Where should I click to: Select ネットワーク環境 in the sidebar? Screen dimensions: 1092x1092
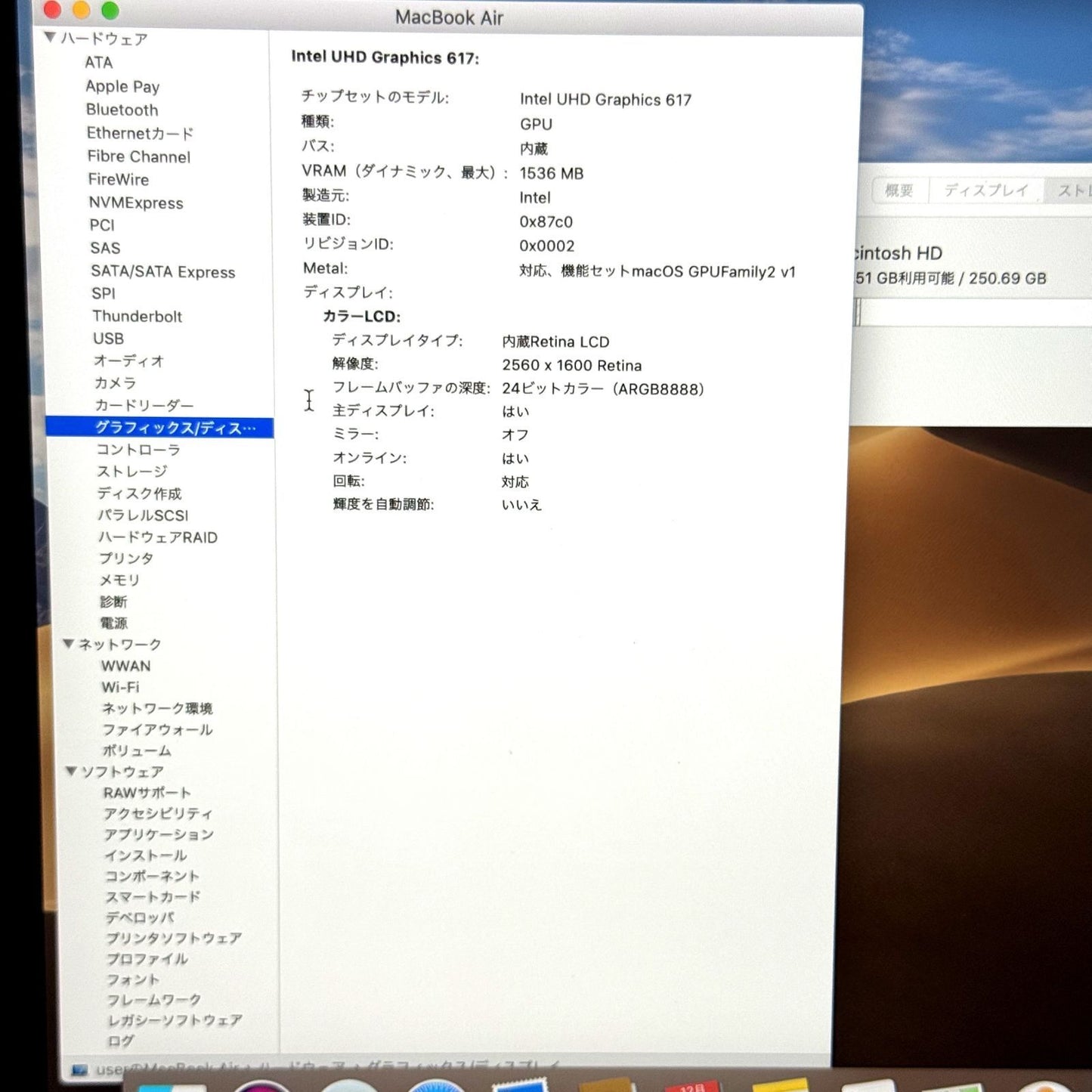coord(157,708)
